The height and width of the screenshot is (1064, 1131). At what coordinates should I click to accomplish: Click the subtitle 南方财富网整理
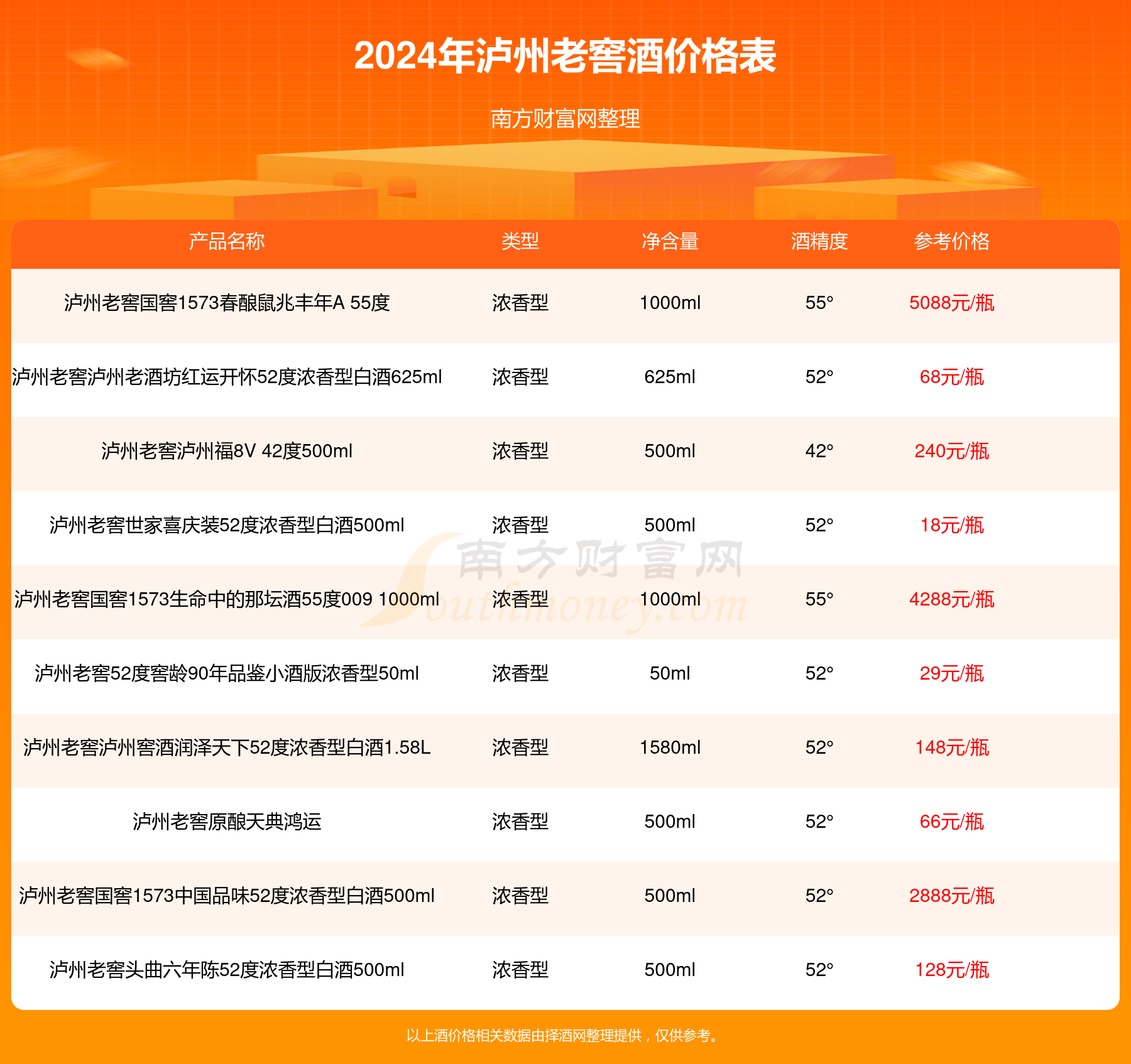coord(565,118)
